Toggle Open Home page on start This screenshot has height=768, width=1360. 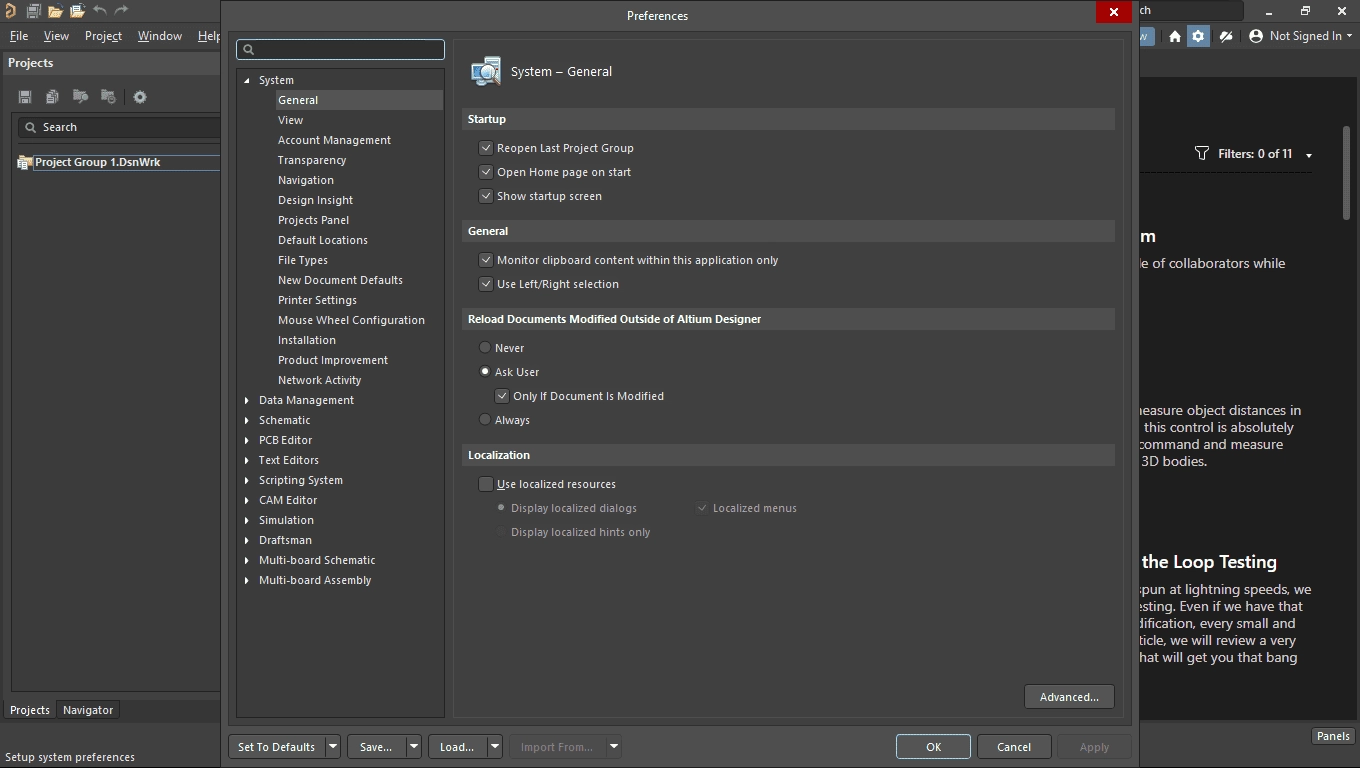click(486, 172)
